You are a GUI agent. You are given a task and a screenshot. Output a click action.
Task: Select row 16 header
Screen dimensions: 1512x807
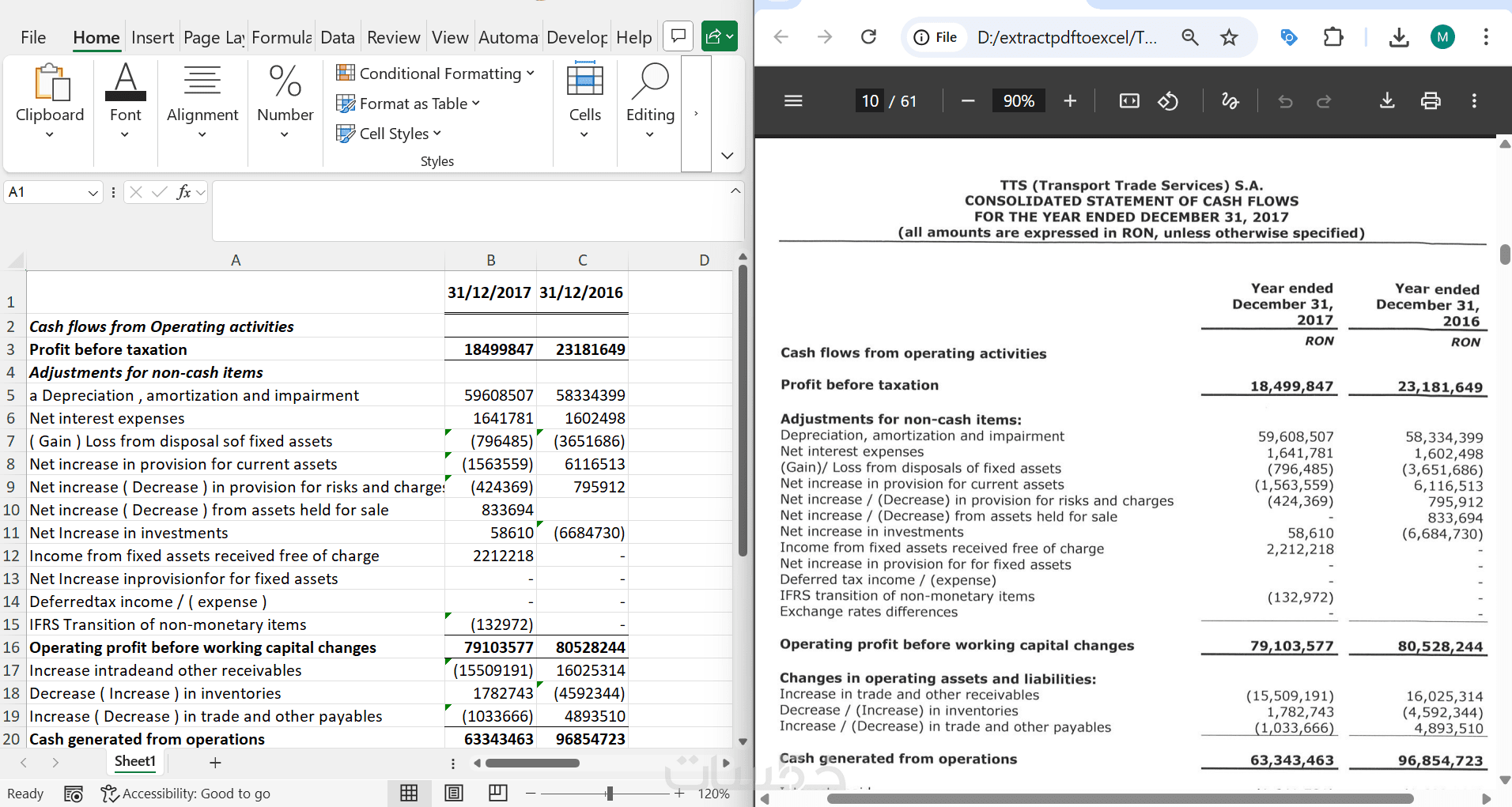[12, 647]
